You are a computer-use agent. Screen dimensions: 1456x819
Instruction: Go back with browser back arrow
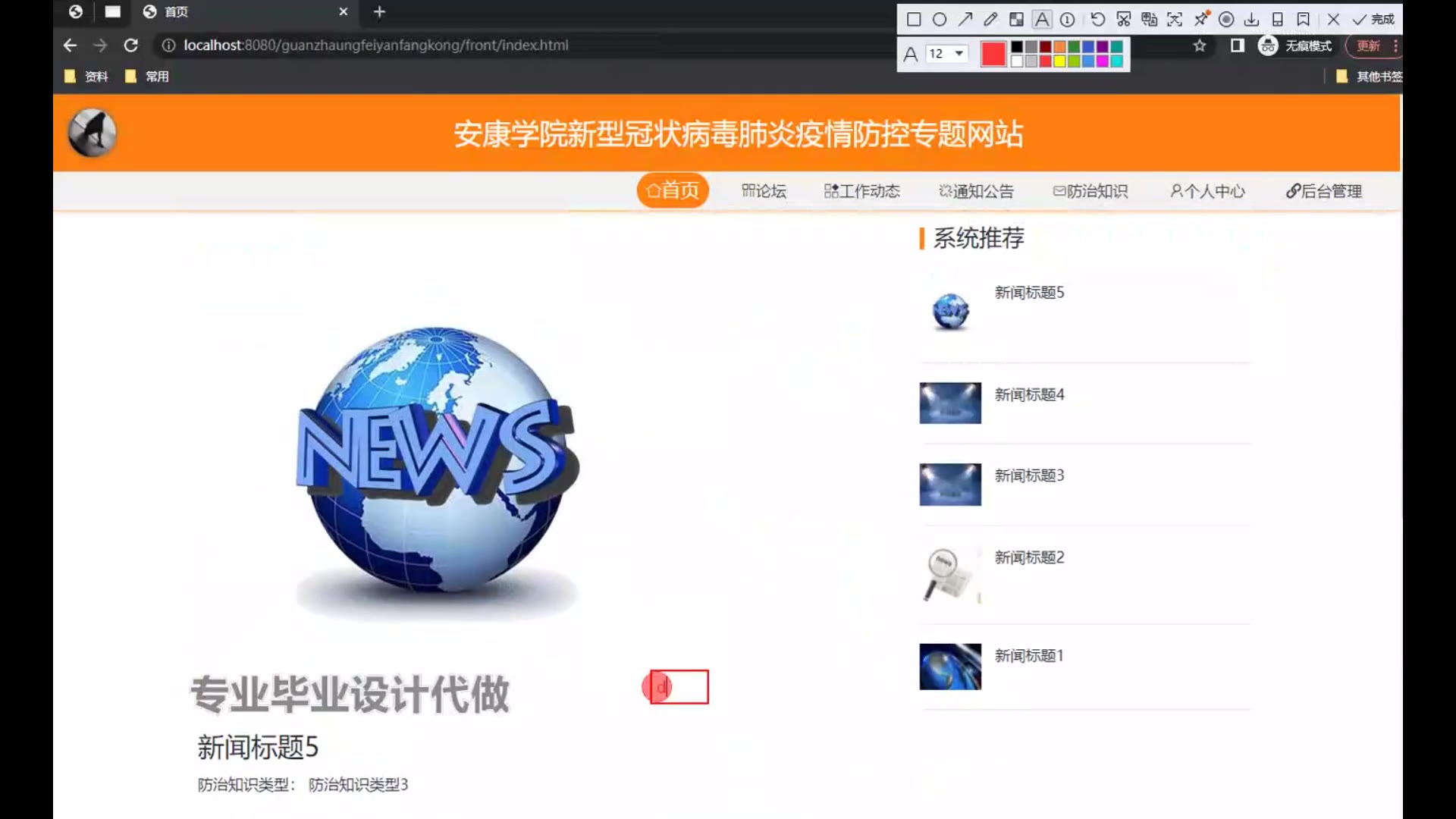[70, 45]
